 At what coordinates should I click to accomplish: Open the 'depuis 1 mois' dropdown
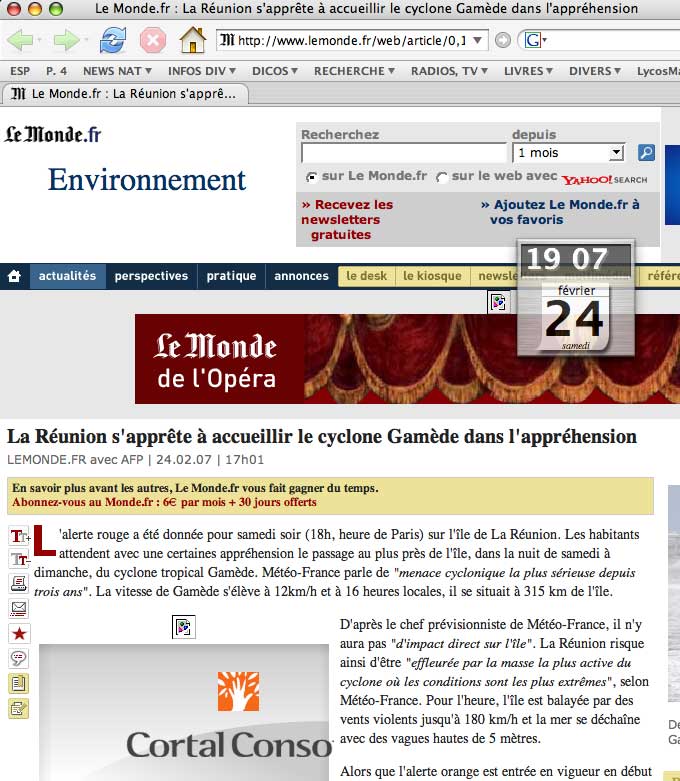(x=568, y=152)
